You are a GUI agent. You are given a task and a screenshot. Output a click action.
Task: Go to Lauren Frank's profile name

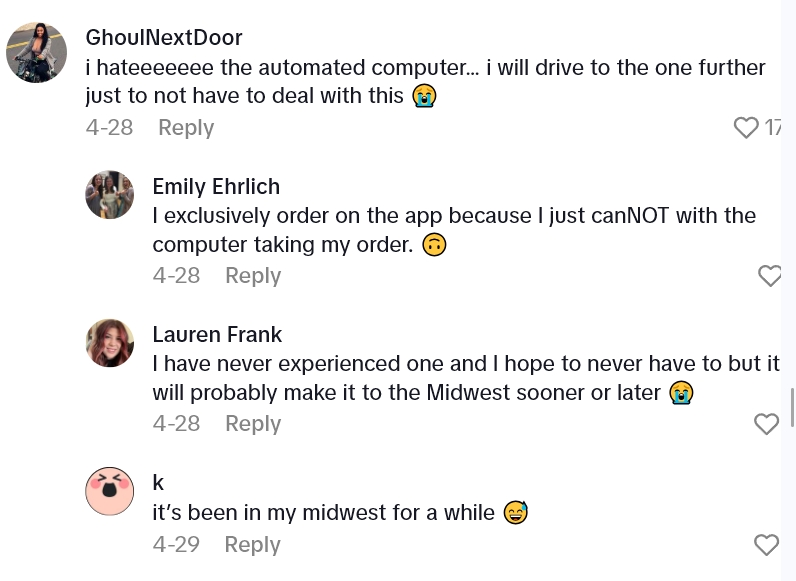(x=217, y=335)
